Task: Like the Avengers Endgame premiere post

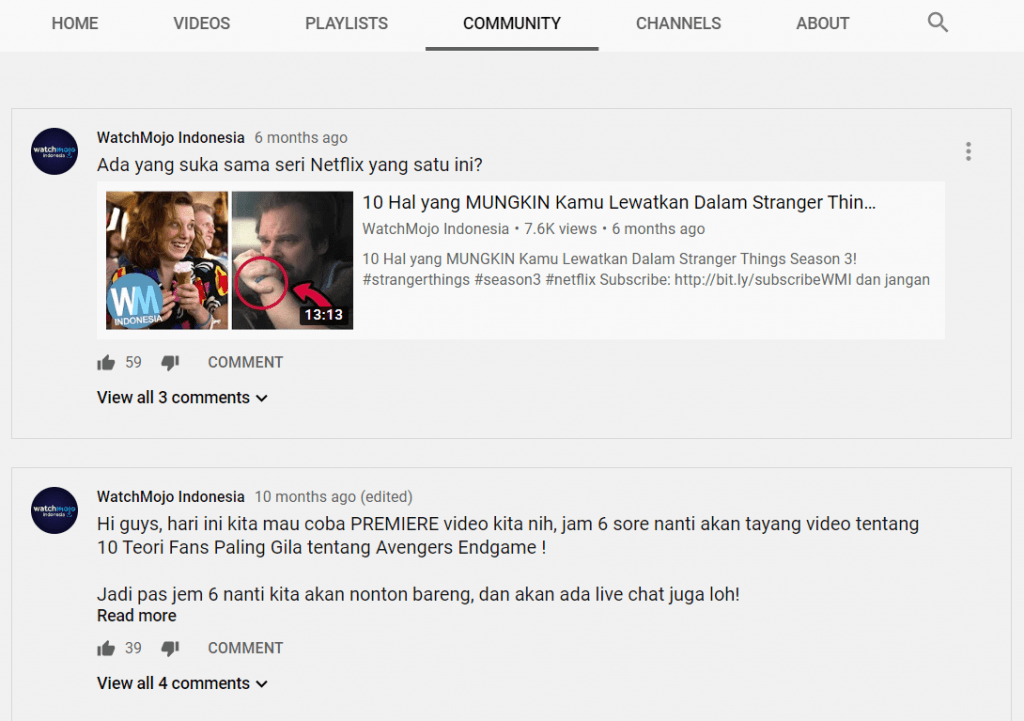Action: pos(106,648)
